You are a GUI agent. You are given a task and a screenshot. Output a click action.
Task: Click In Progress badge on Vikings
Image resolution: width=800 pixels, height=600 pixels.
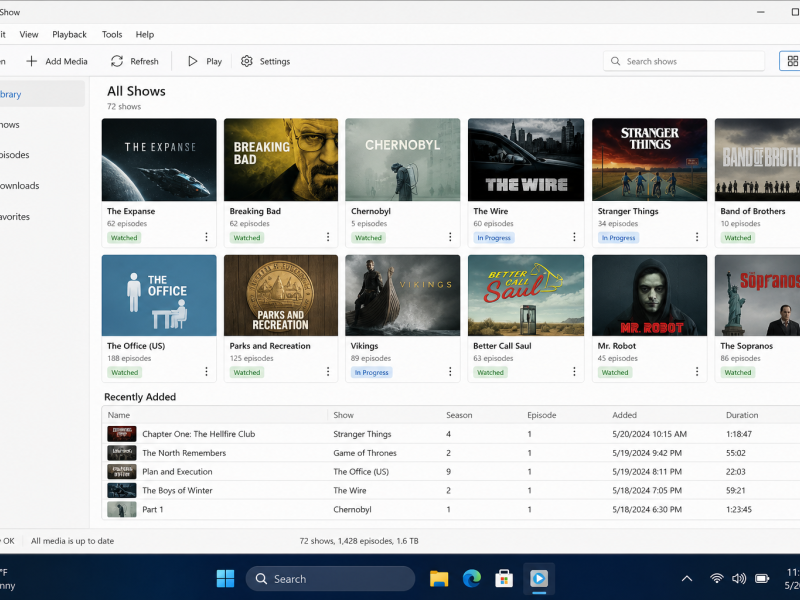tap(371, 372)
